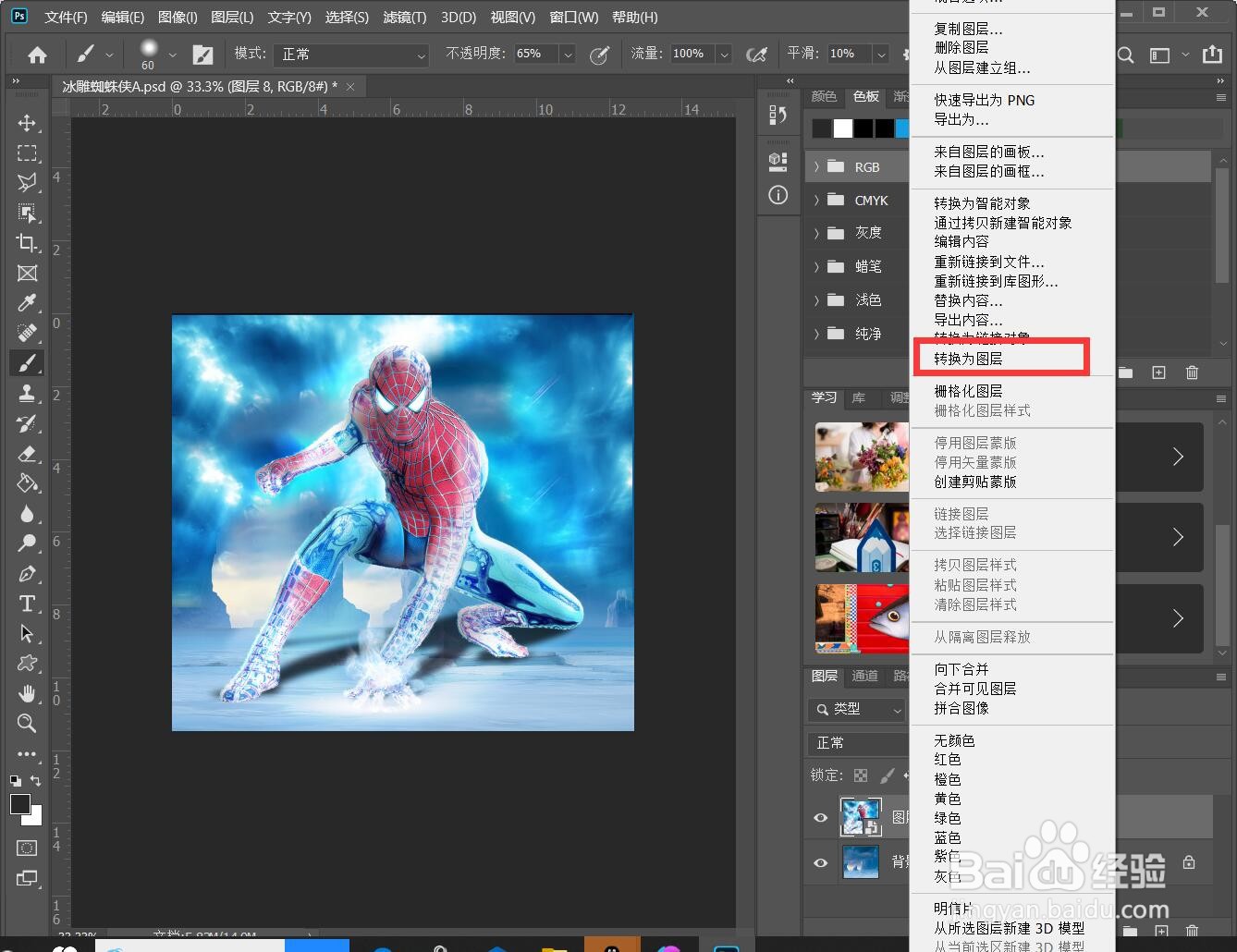Pick the white swatch in swatches panel
1237x952 pixels.
point(842,128)
